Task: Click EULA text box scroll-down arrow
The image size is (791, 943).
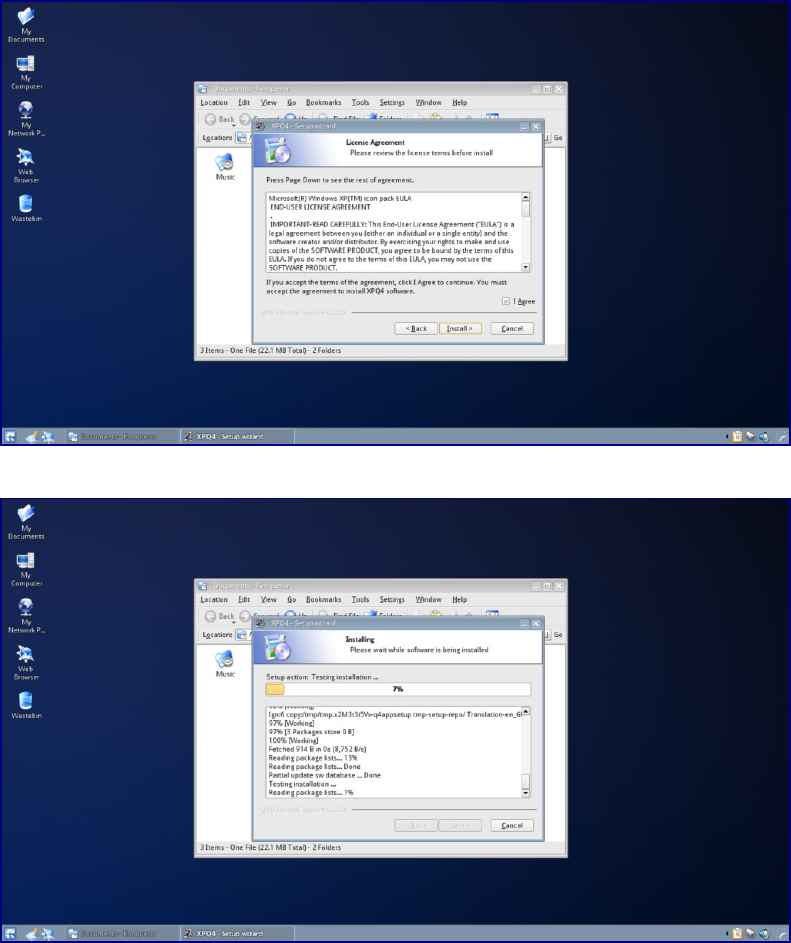Action: 526,267
